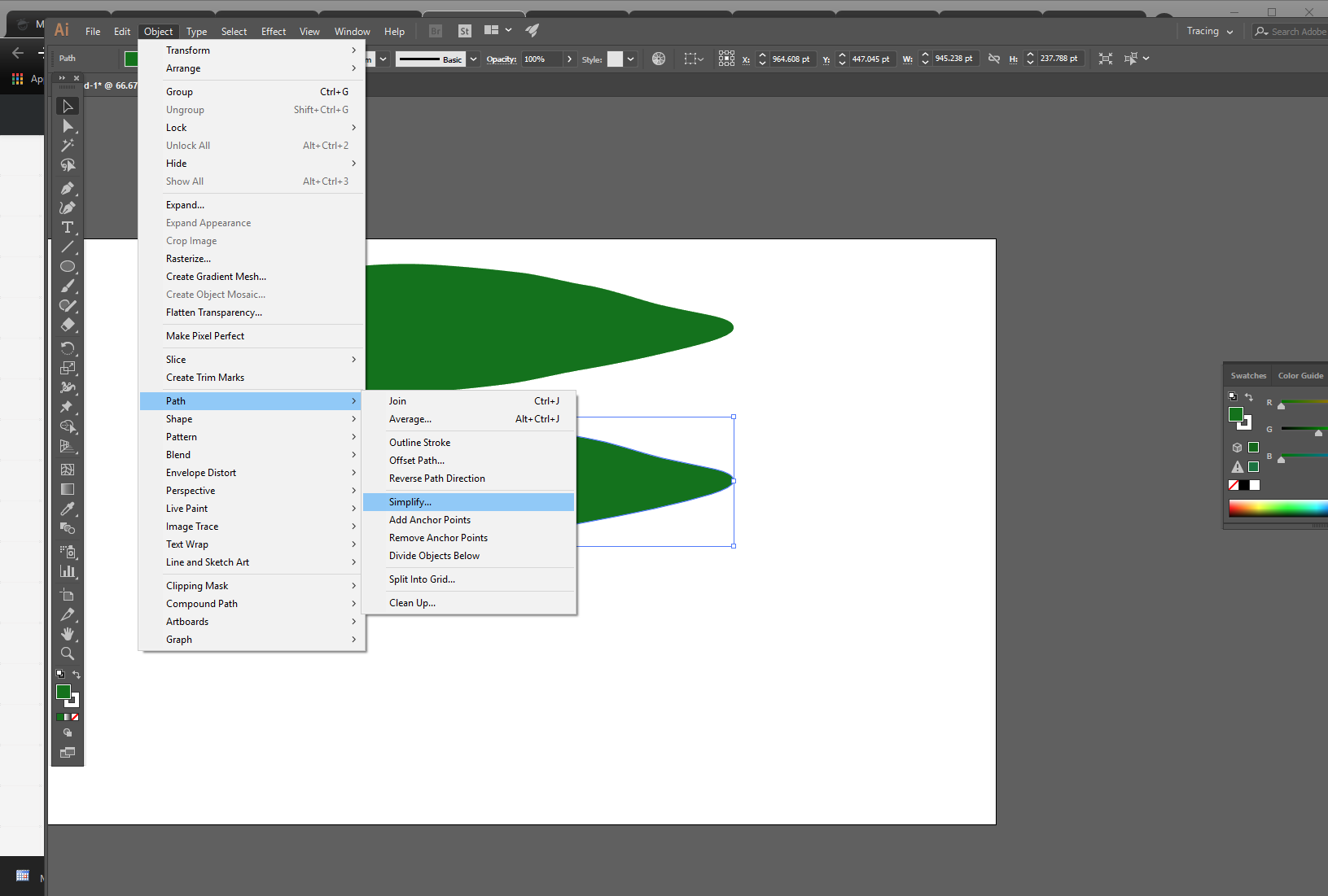This screenshot has height=896, width=1328.
Task: Click the GPU performance rocket icon
Action: tap(532, 31)
